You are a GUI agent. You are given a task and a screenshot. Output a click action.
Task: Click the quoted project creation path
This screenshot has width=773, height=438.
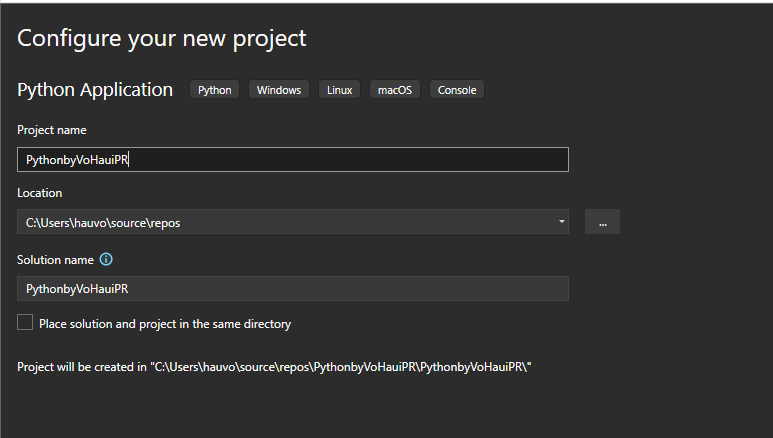pos(340,367)
